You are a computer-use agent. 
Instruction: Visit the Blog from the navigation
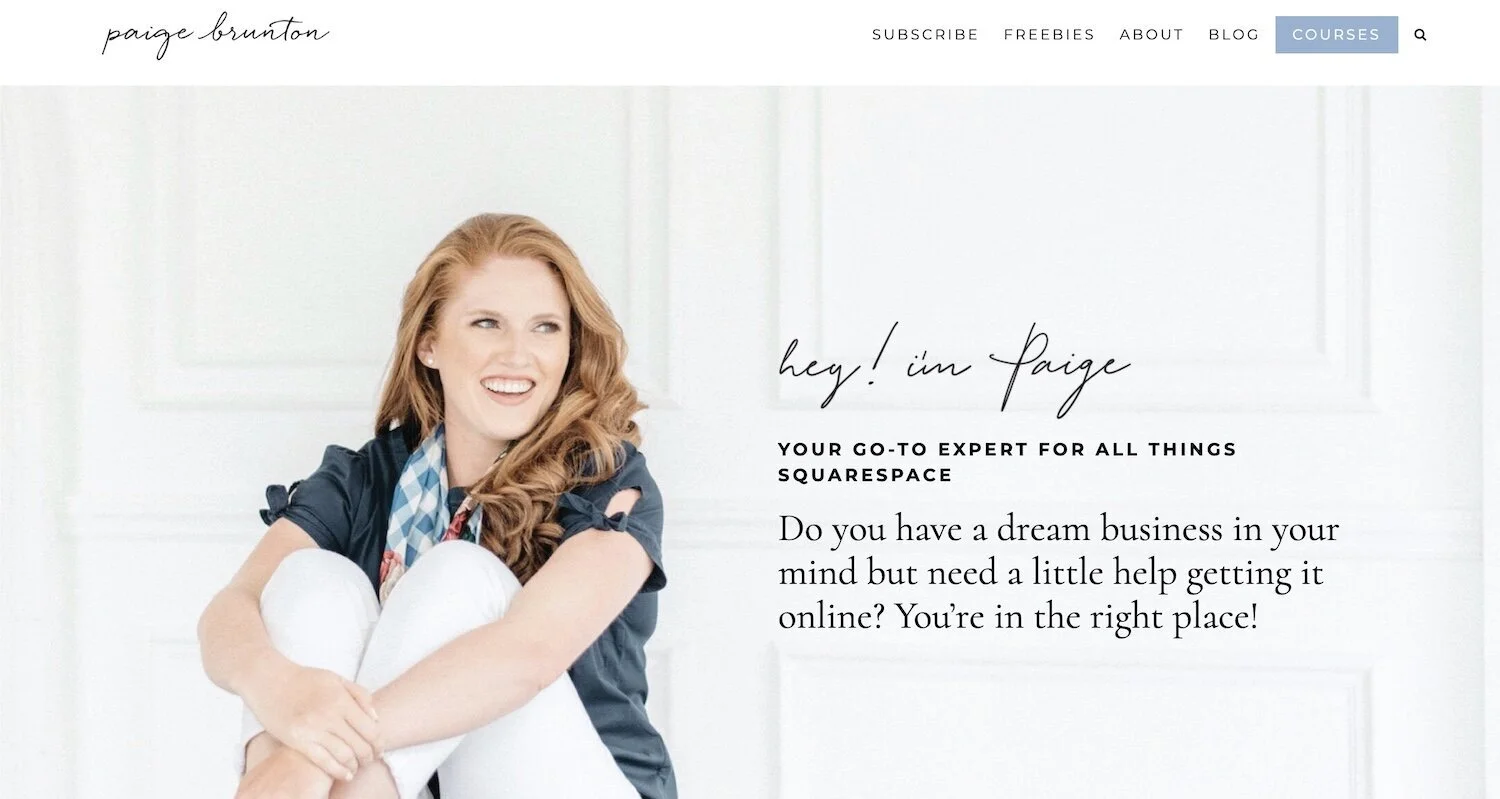[x=1234, y=35]
